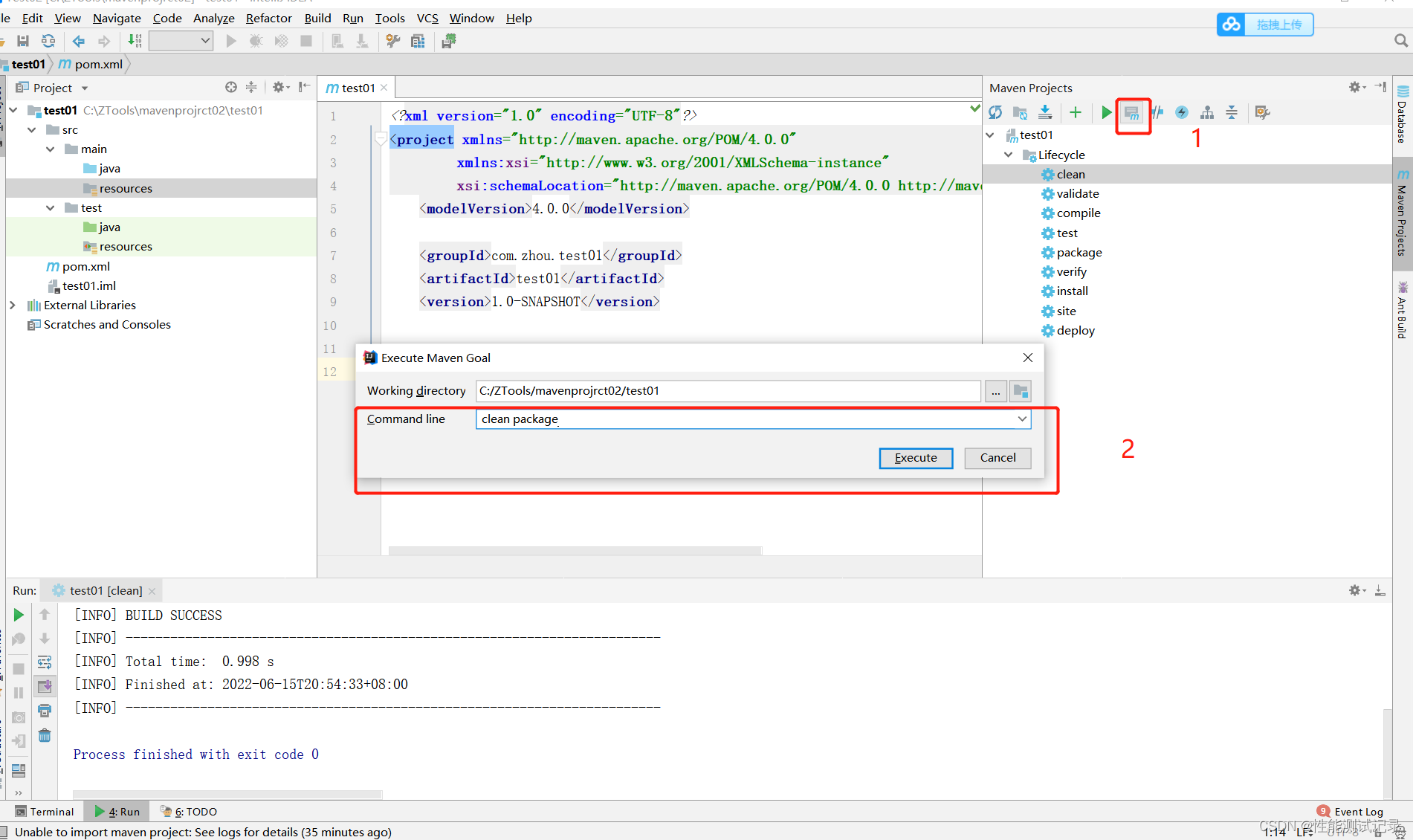Open Database side panel
This screenshot has height=840, width=1413.
click(x=1403, y=114)
